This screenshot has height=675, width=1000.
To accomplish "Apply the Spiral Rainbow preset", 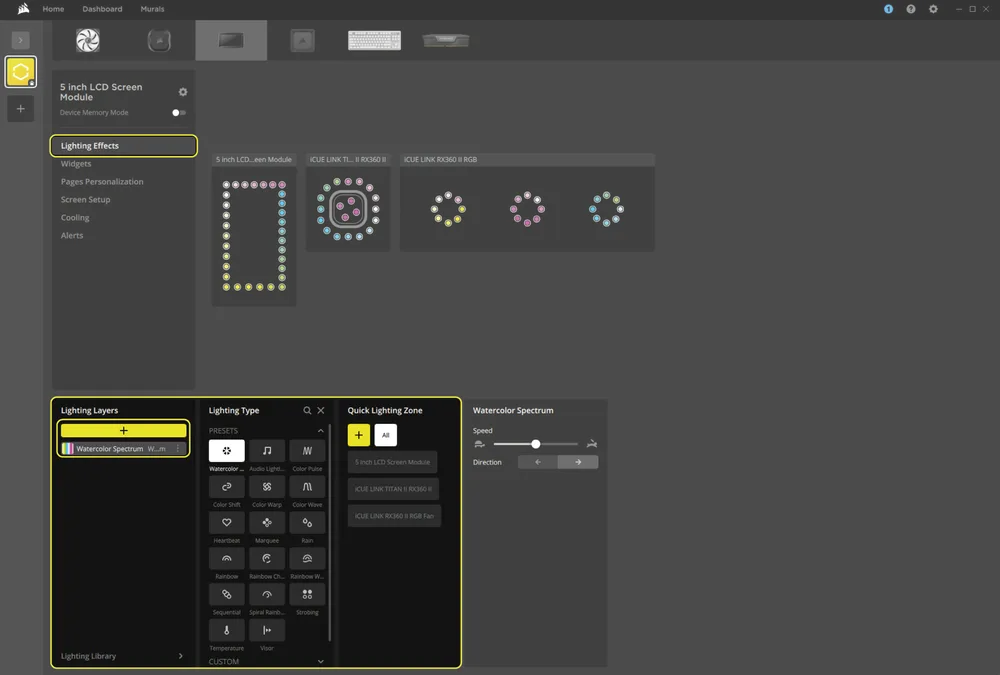I will tap(267, 594).
